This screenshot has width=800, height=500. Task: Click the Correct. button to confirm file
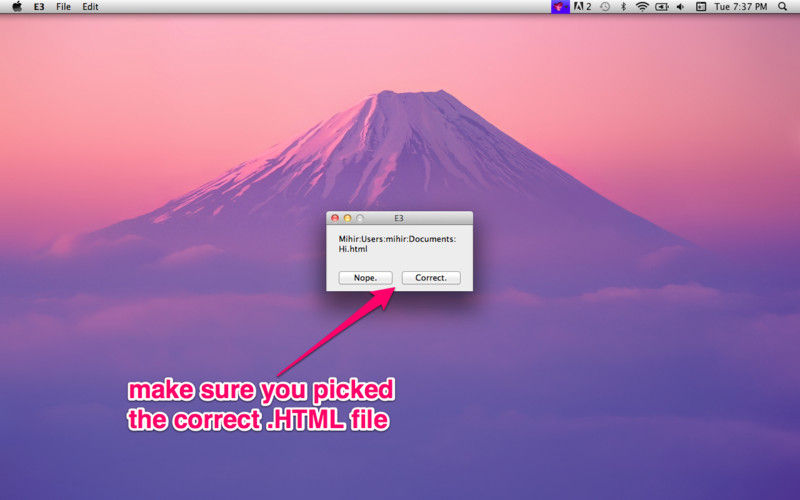tap(431, 278)
